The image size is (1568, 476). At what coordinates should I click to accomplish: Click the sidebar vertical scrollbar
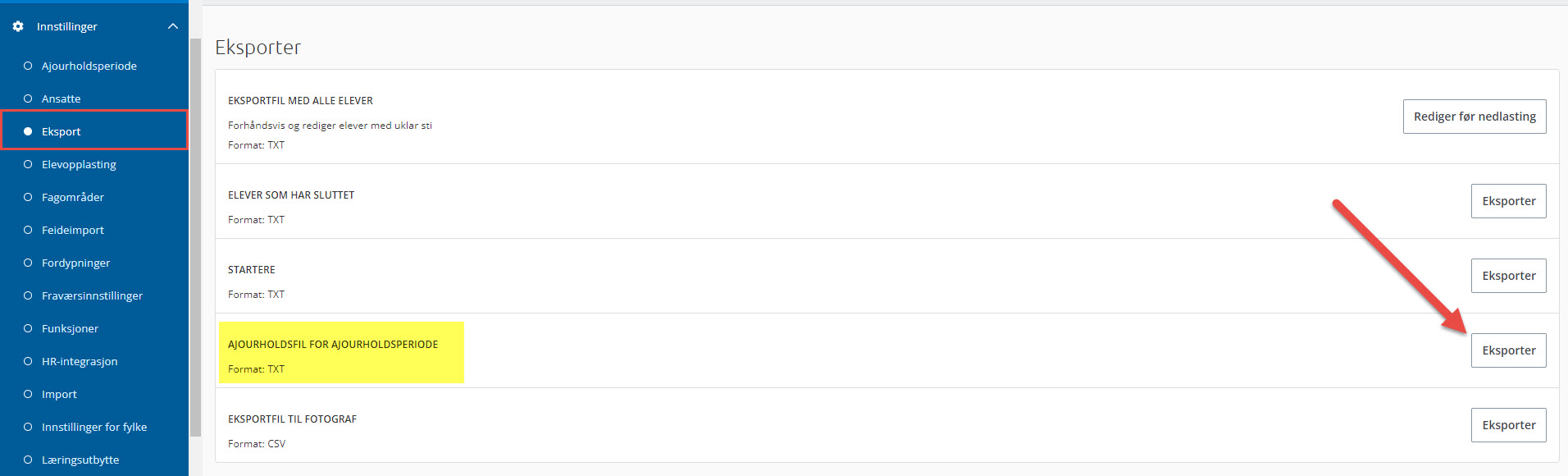[x=195, y=238]
